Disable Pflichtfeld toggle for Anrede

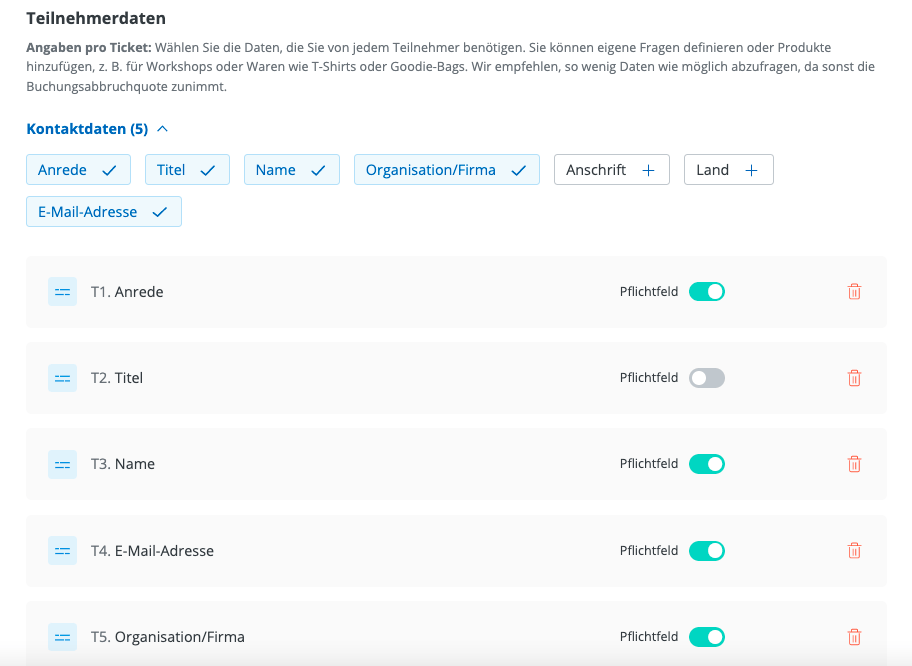tap(706, 292)
